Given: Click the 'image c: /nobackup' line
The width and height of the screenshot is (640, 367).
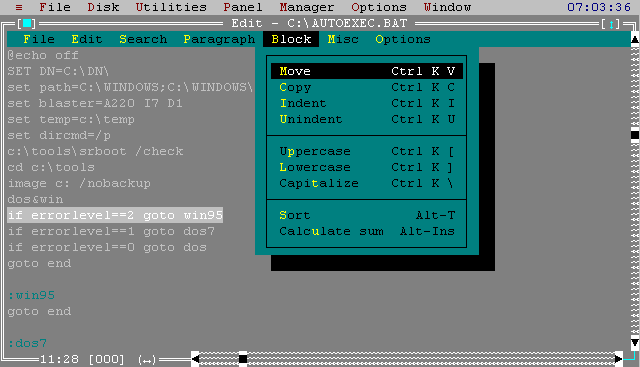Looking at the screenshot, I should 79,183.
